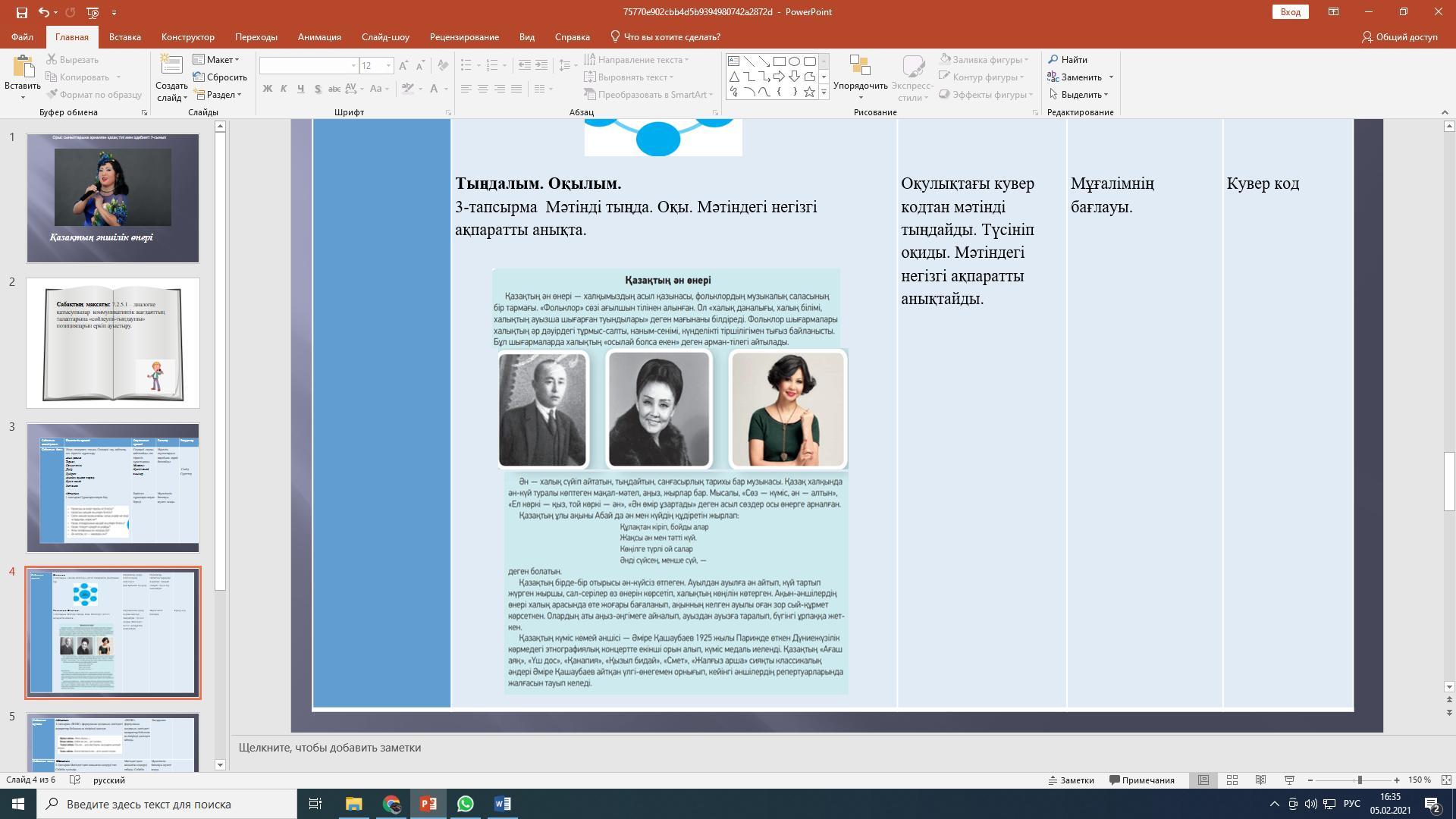Toggle Normal view button in status bar
Image resolution: width=1456 pixels, height=819 pixels.
[x=1203, y=780]
